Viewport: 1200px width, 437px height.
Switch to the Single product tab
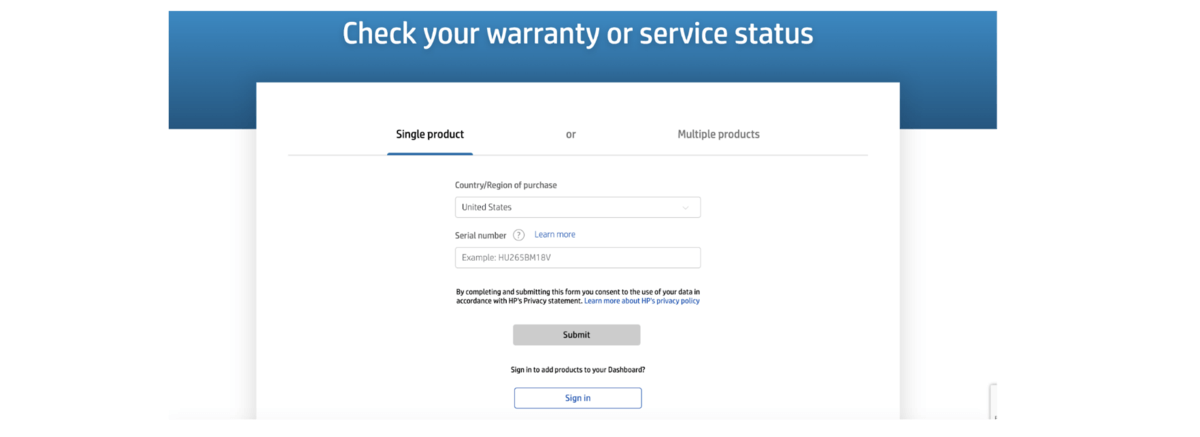(430, 134)
